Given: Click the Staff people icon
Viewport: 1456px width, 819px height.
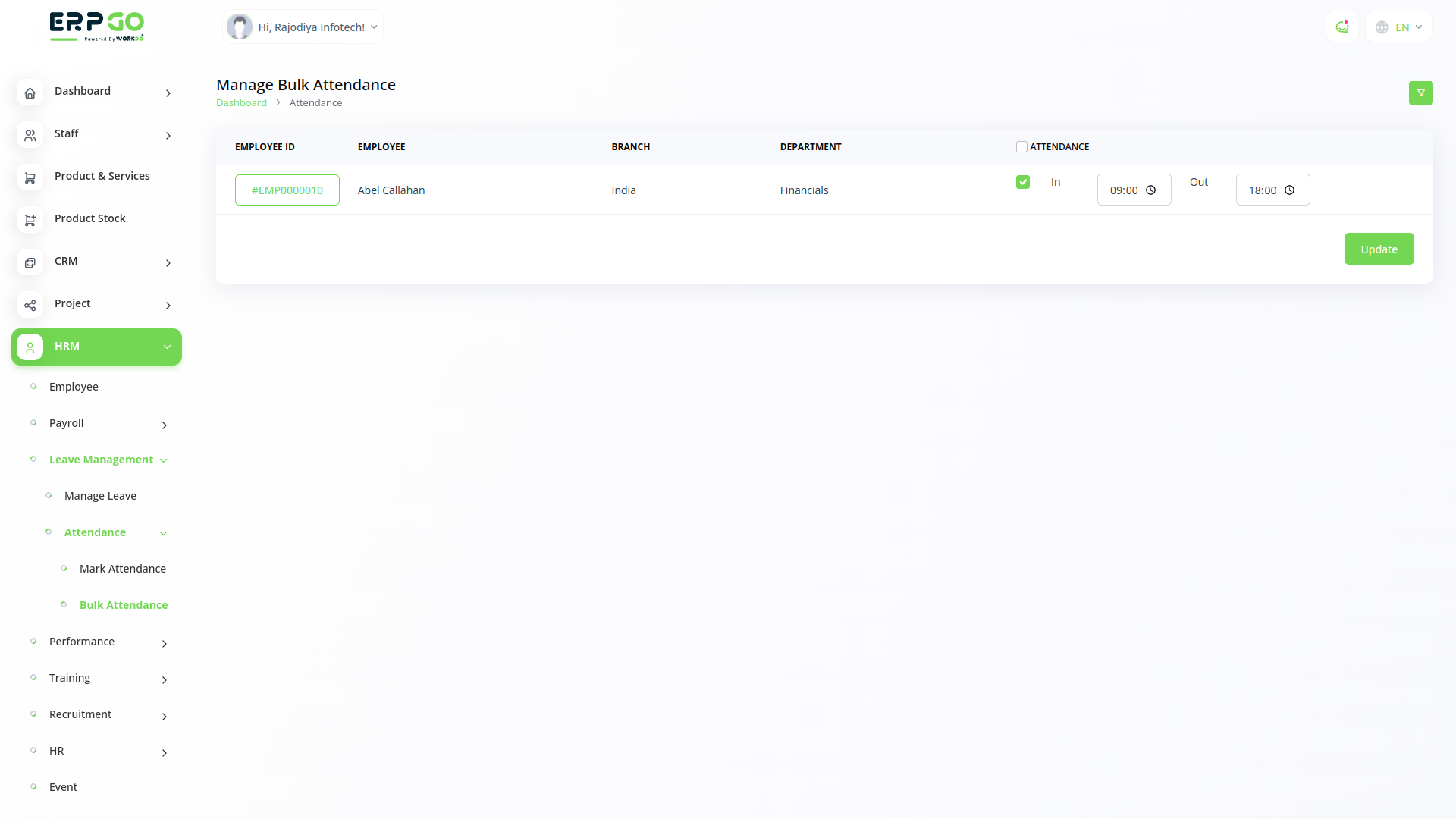Looking at the screenshot, I should (30, 135).
